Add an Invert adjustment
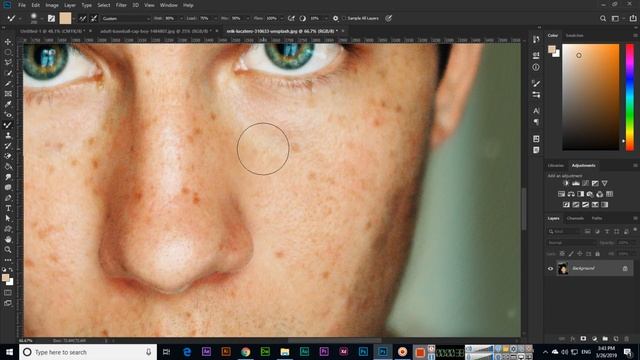 click(x=566, y=204)
